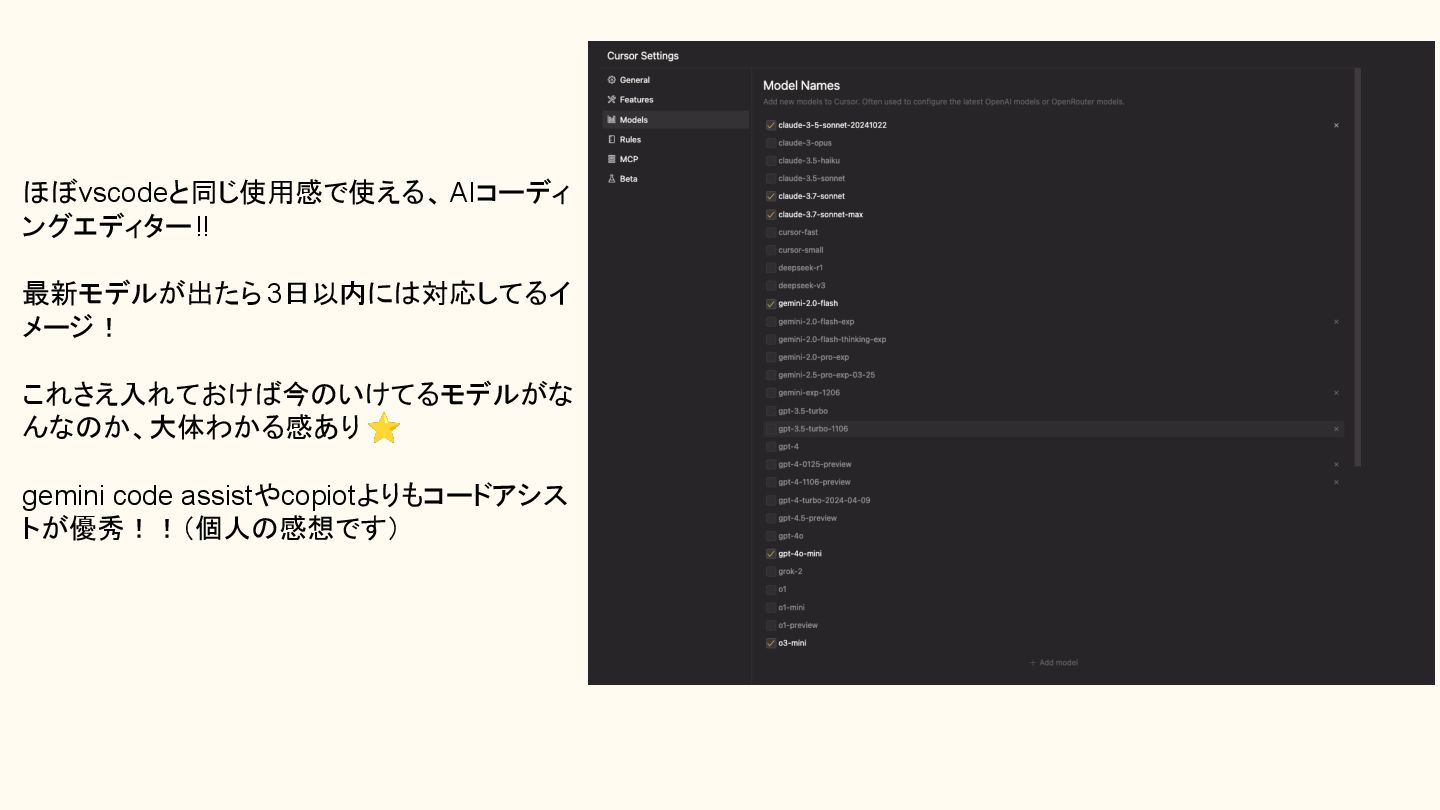Viewport: 1440px width, 810px height.
Task: Tick the gemini-exp-1206 checkbox
Action: (771, 393)
